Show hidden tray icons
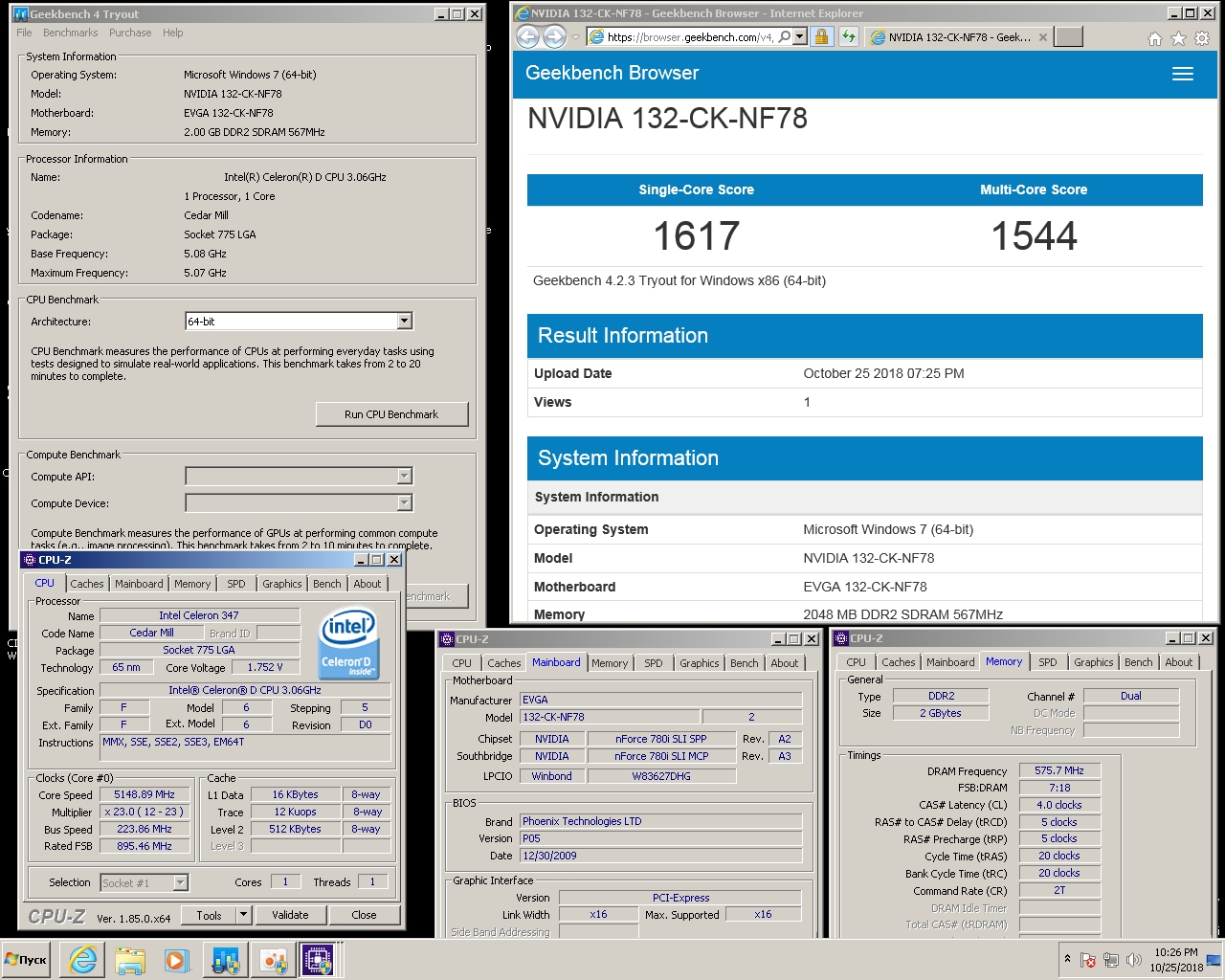Viewport: 1225px width, 980px height. tap(1067, 959)
